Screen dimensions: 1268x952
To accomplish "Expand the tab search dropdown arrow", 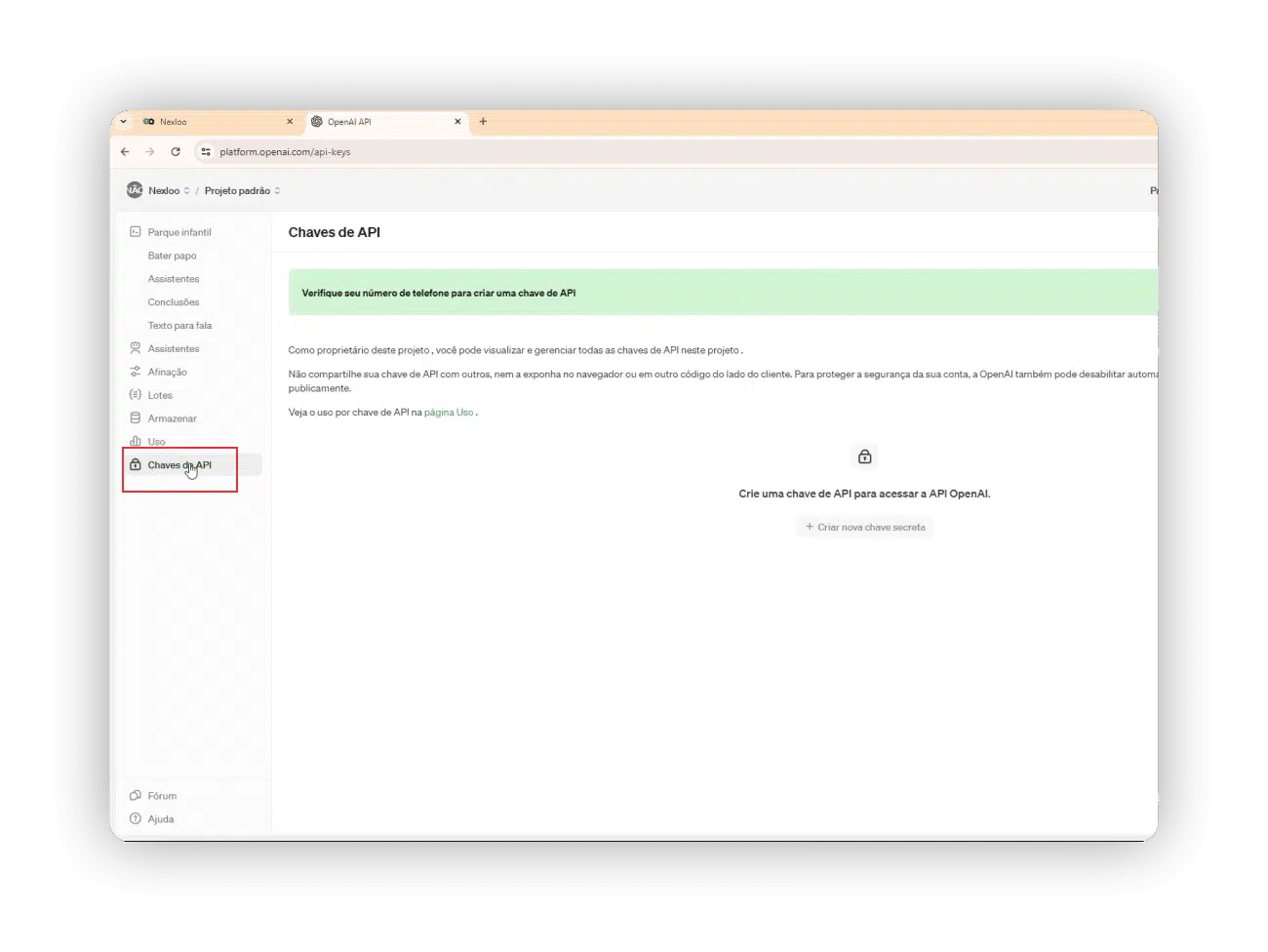I will [x=123, y=122].
